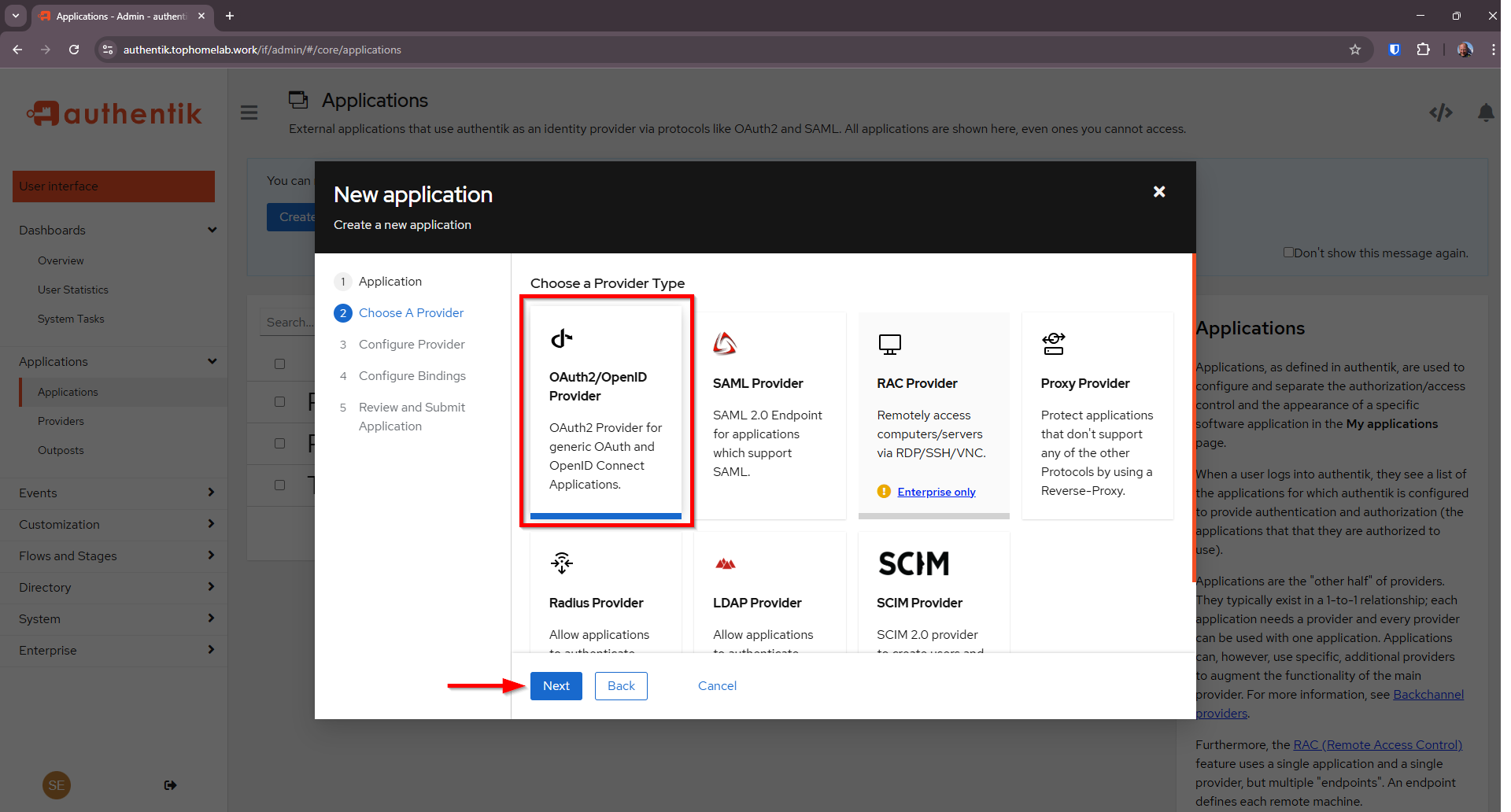1511x812 pixels.
Task: Go to the Application wizard step
Action: click(x=390, y=282)
